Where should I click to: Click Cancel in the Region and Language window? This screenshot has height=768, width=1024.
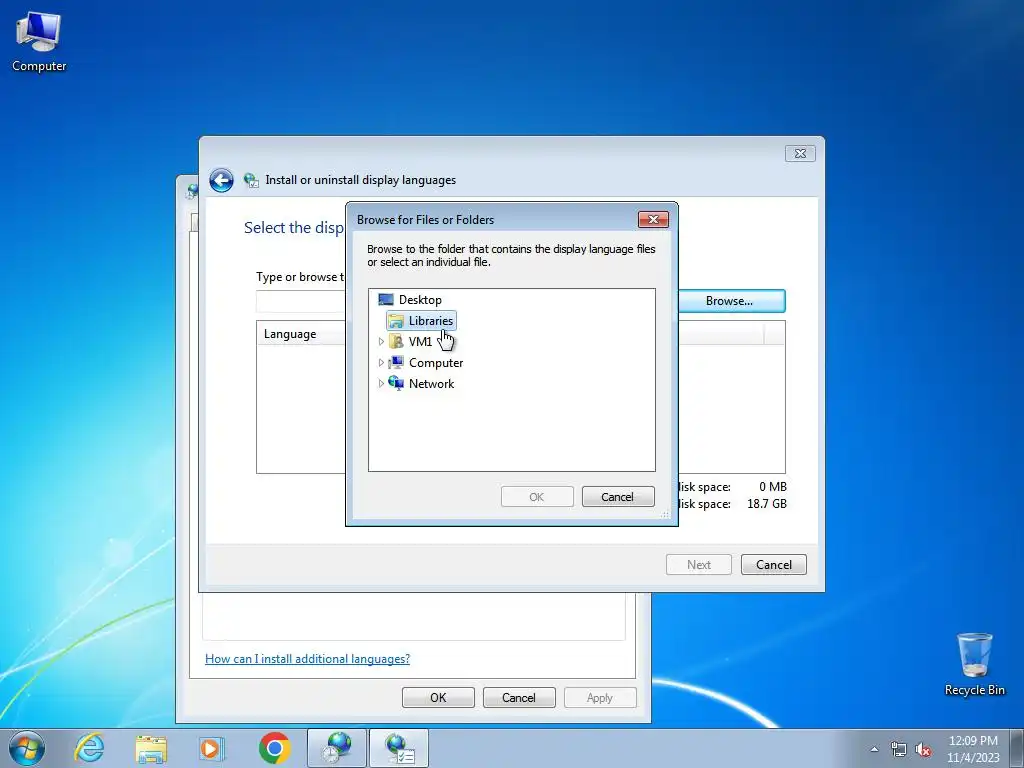point(519,697)
